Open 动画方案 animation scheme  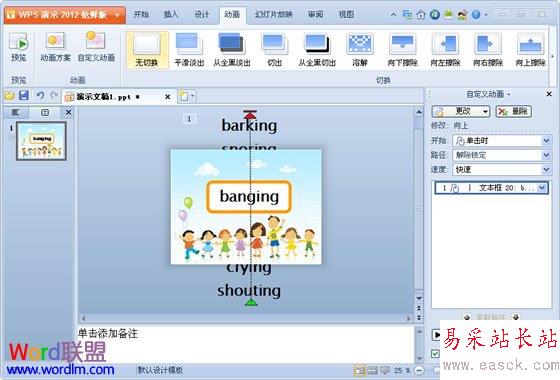coord(55,47)
